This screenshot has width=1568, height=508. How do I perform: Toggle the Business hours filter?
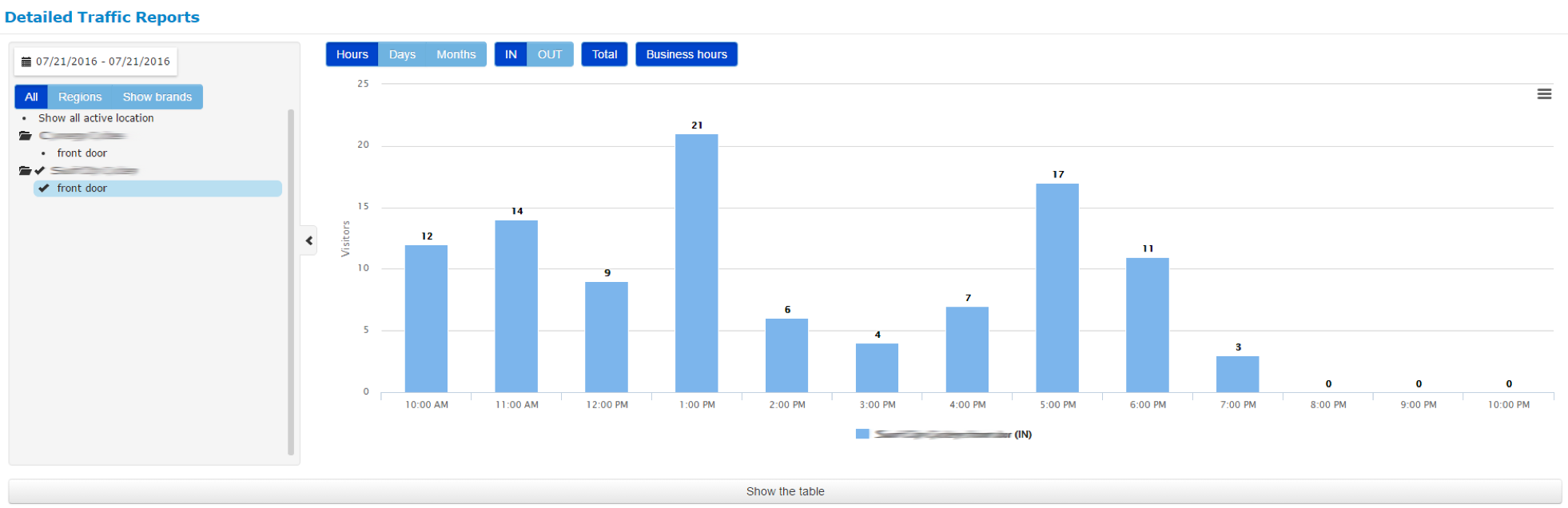(686, 54)
